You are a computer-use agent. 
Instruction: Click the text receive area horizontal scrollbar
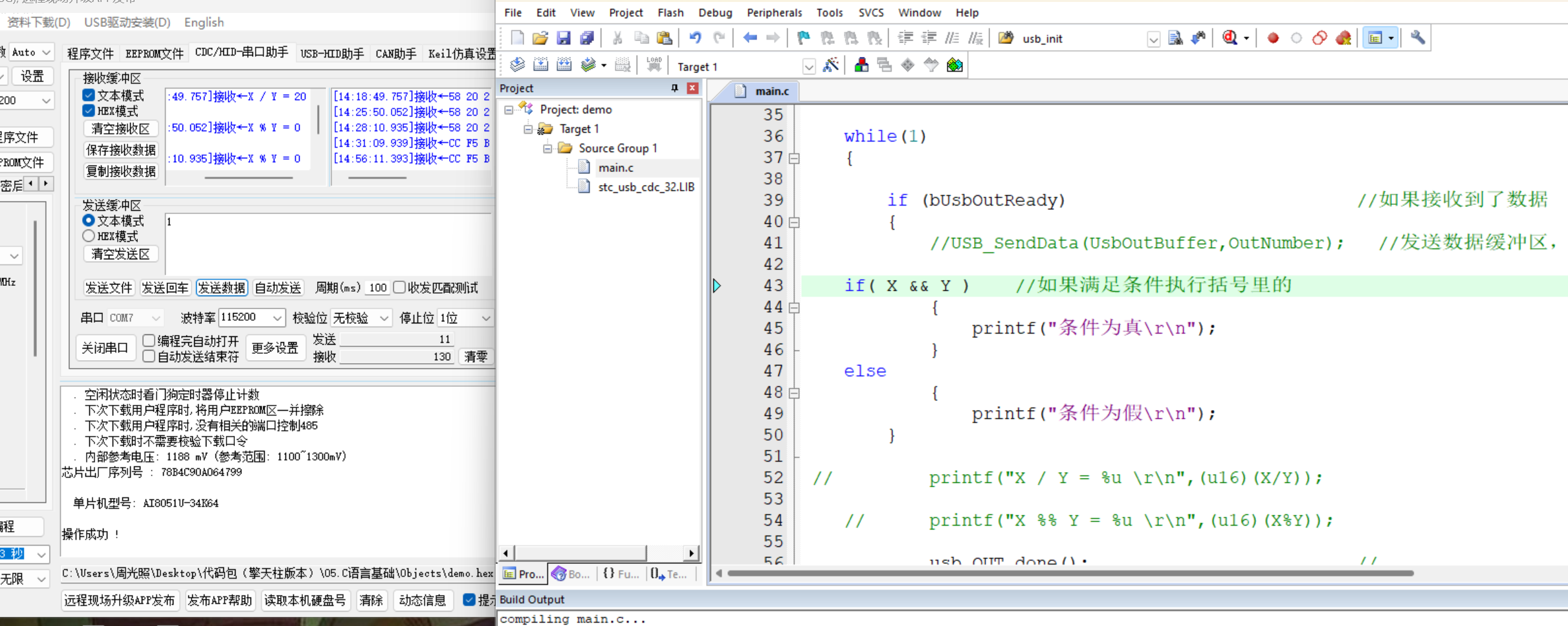(248, 177)
